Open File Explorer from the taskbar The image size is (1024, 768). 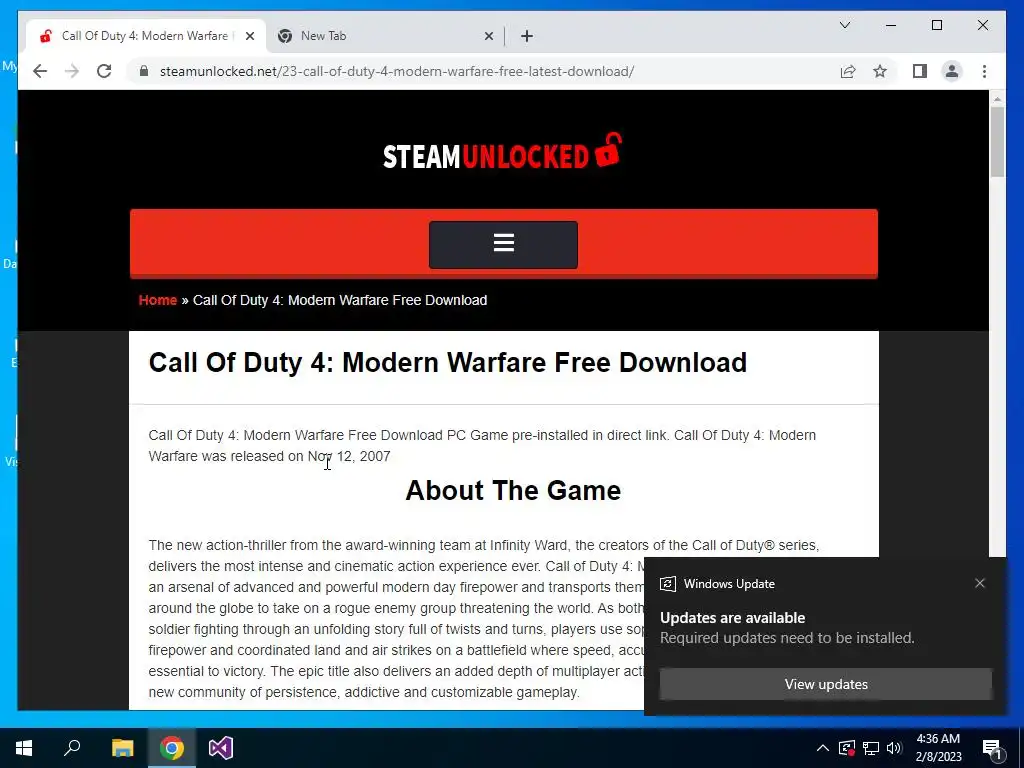tap(122, 748)
